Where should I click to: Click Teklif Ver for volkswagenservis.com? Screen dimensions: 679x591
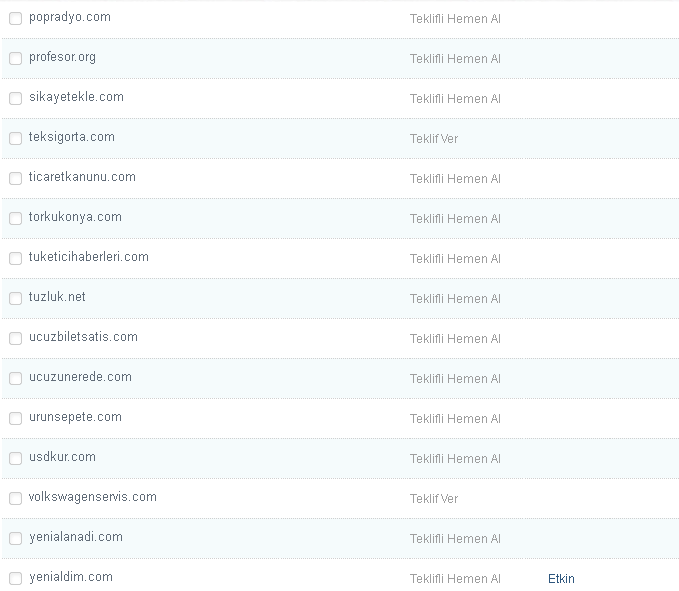(434, 499)
